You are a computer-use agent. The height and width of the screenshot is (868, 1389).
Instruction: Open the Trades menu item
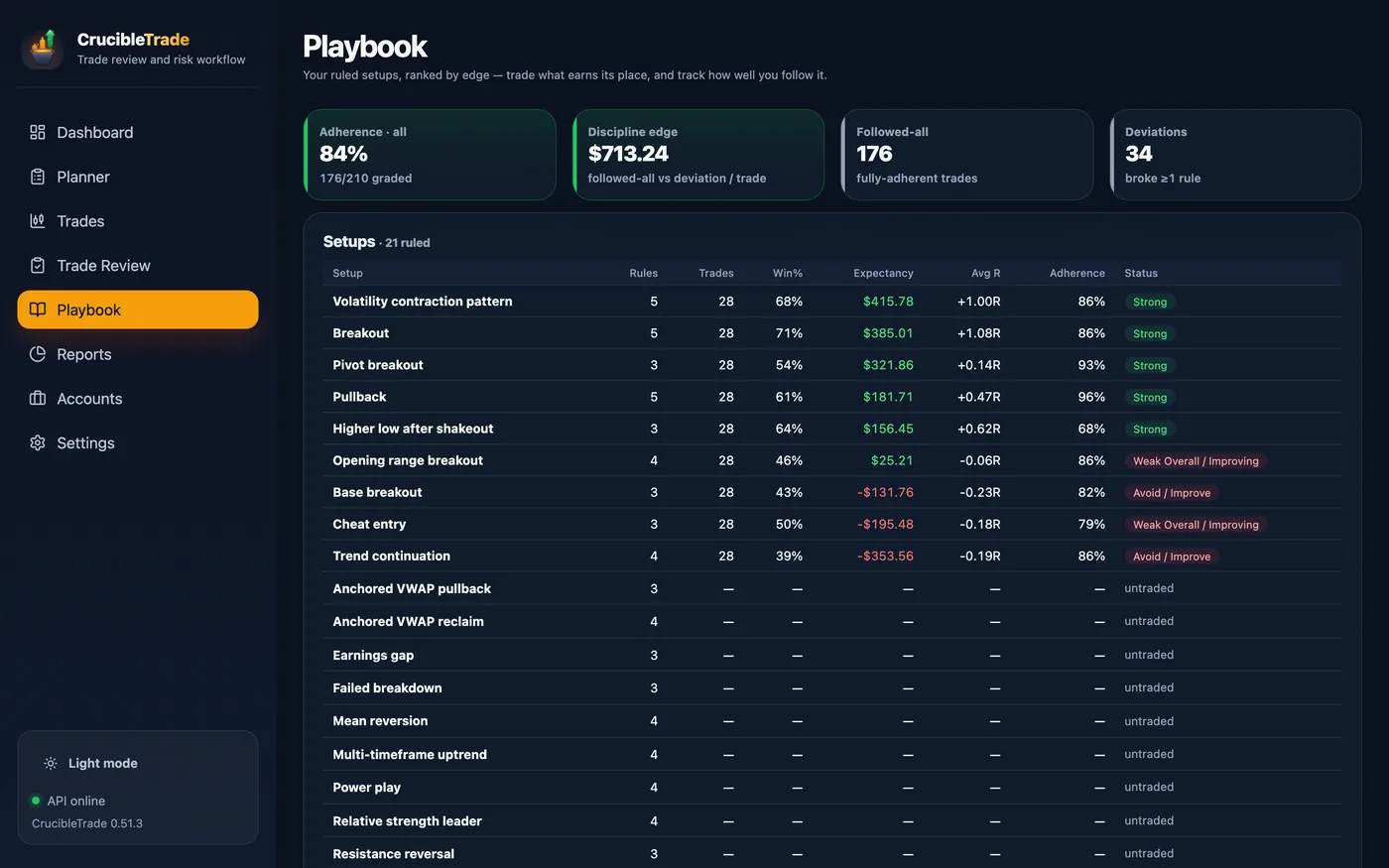pos(138,221)
